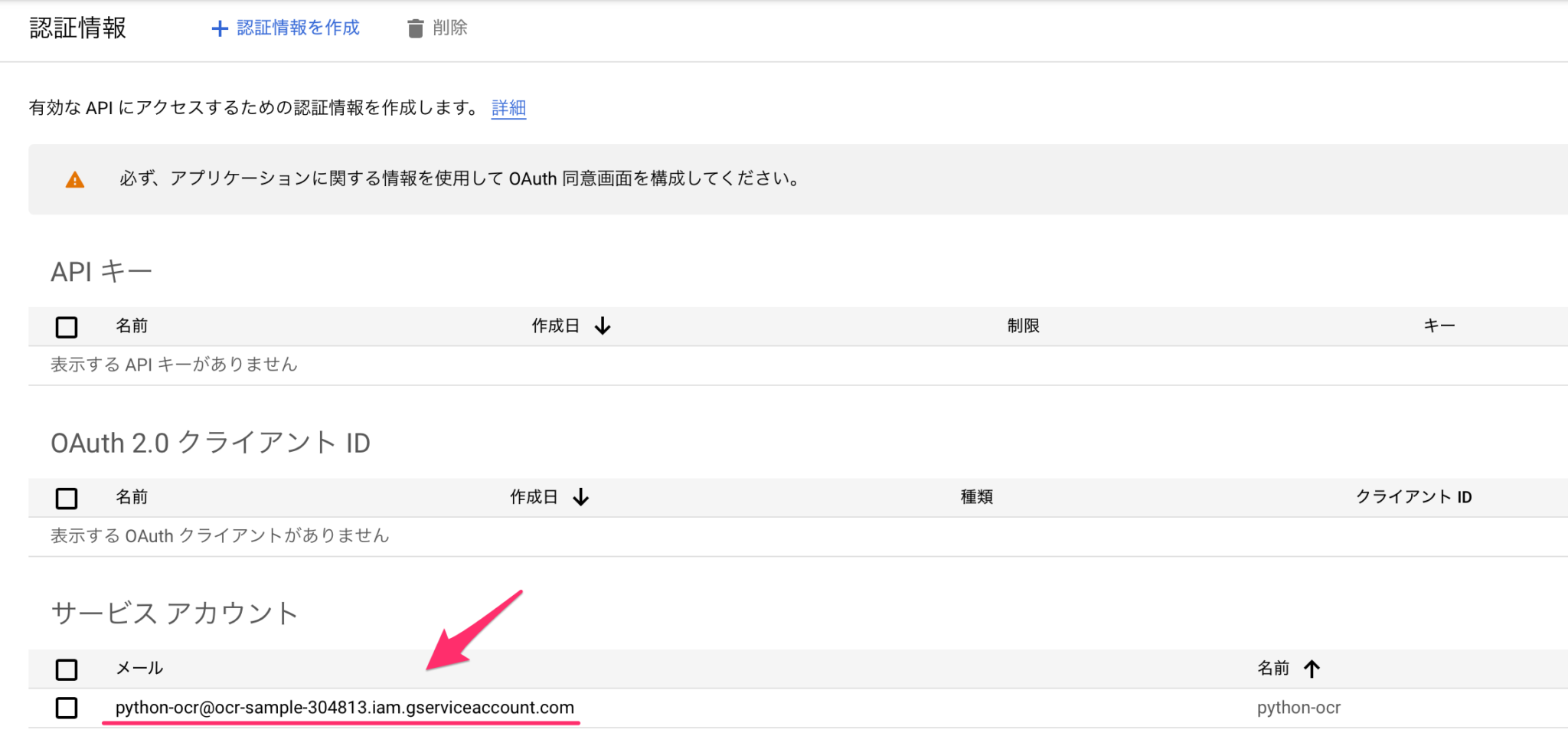Sort OAuth clients by 種類 column
This screenshot has height=746, width=1568.
pos(976,497)
